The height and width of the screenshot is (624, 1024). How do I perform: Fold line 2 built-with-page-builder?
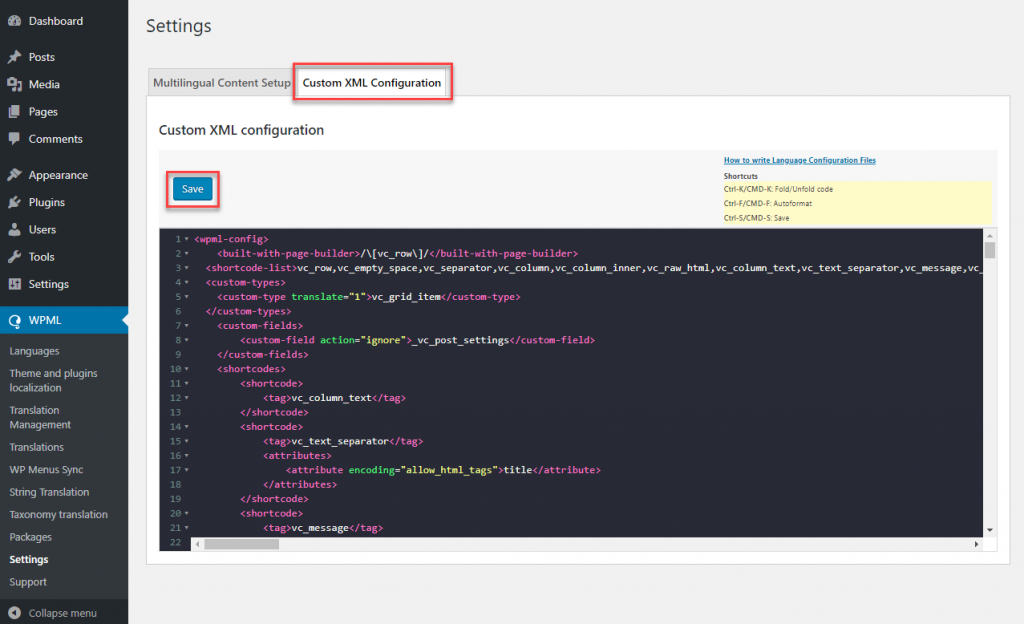[x=187, y=254]
